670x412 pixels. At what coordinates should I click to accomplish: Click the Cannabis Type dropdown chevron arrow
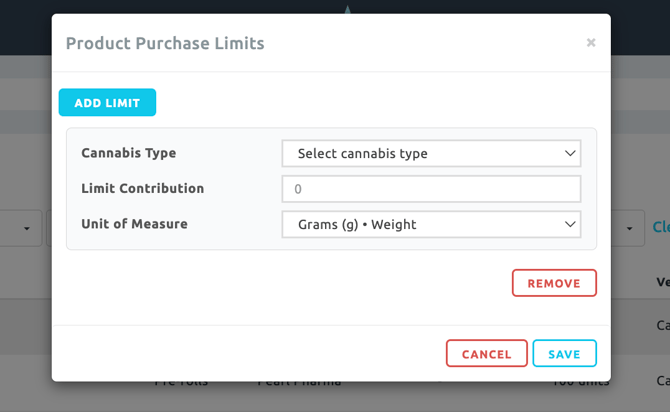[570, 154]
